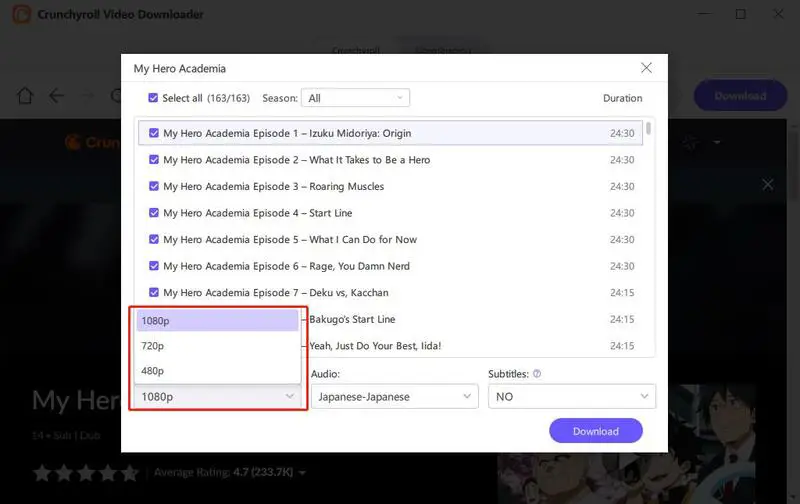Image resolution: width=800 pixels, height=504 pixels.
Task: Click the Download button in main window toolbar
Action: 740,95
